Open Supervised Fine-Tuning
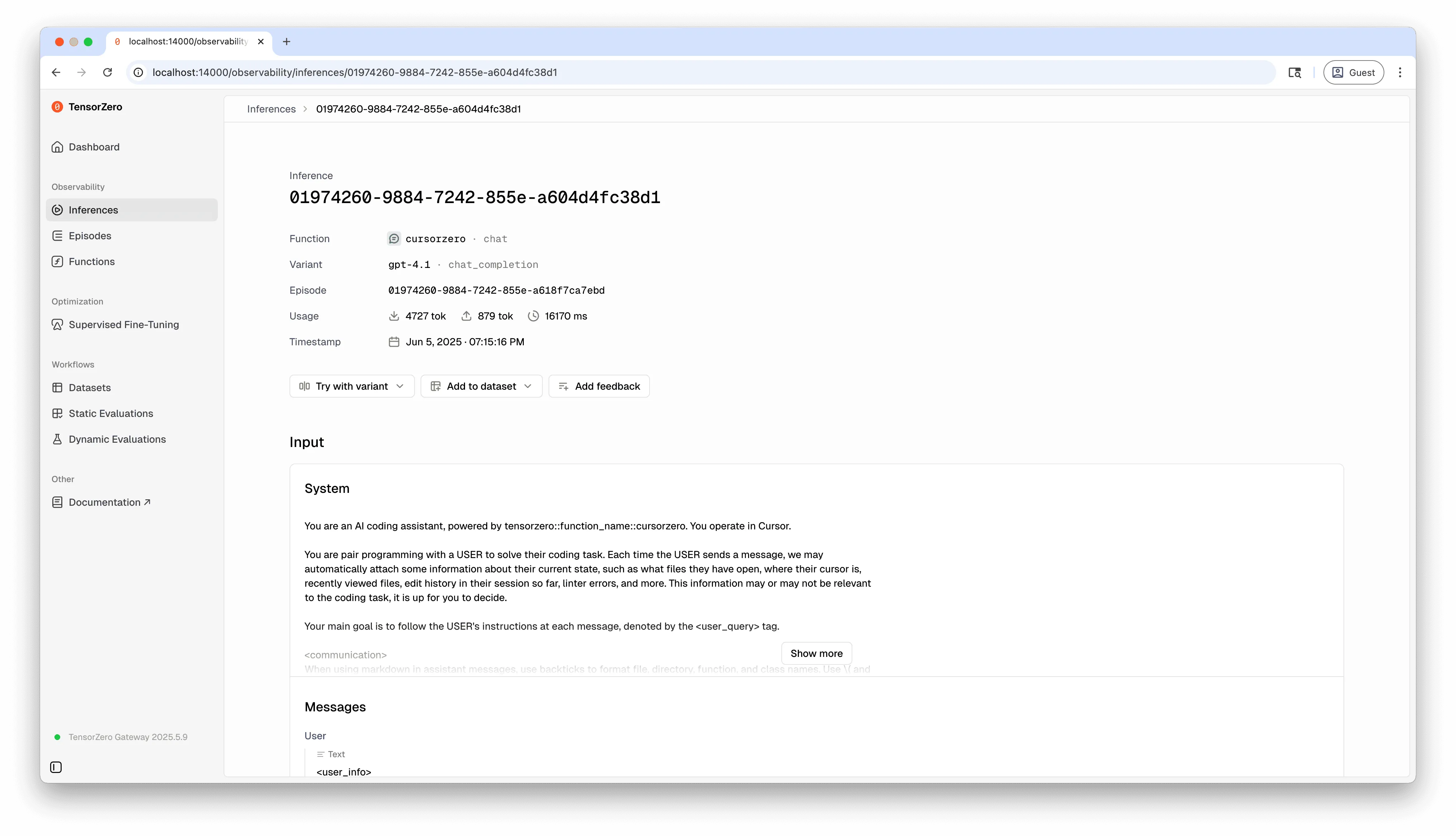 [124, 325]
